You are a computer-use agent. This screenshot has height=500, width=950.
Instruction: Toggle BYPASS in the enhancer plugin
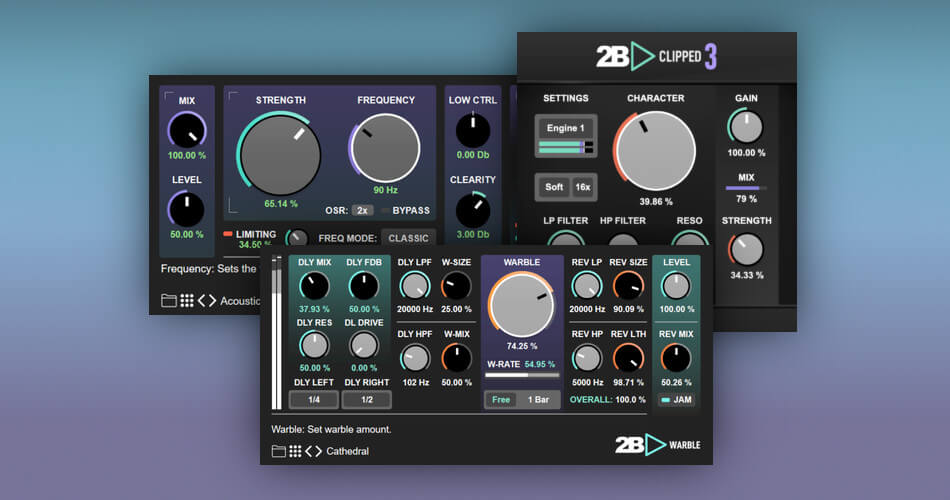click(x=405, y=210)
